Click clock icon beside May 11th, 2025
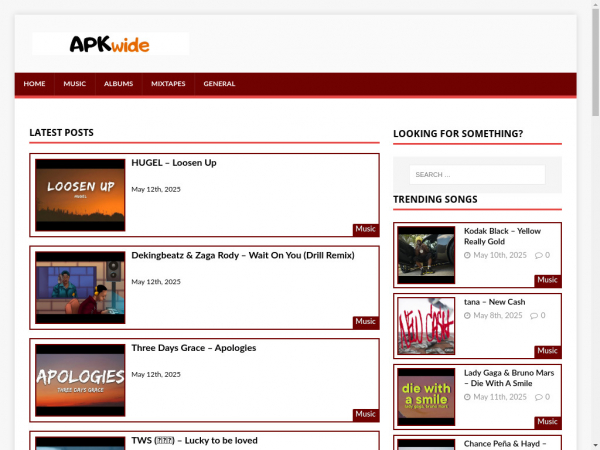Screen dimensions: 600x450 coord(467,397)
